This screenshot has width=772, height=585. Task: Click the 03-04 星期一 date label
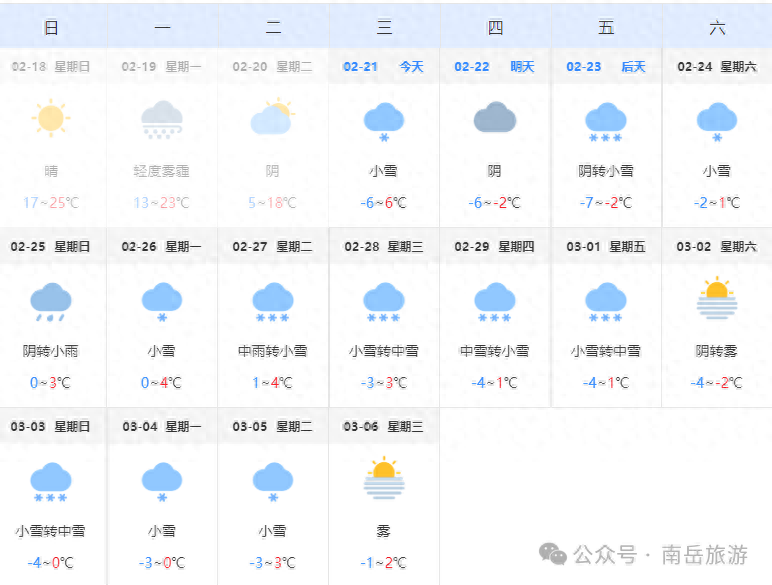pyautogui.click(x=161, y=426)
